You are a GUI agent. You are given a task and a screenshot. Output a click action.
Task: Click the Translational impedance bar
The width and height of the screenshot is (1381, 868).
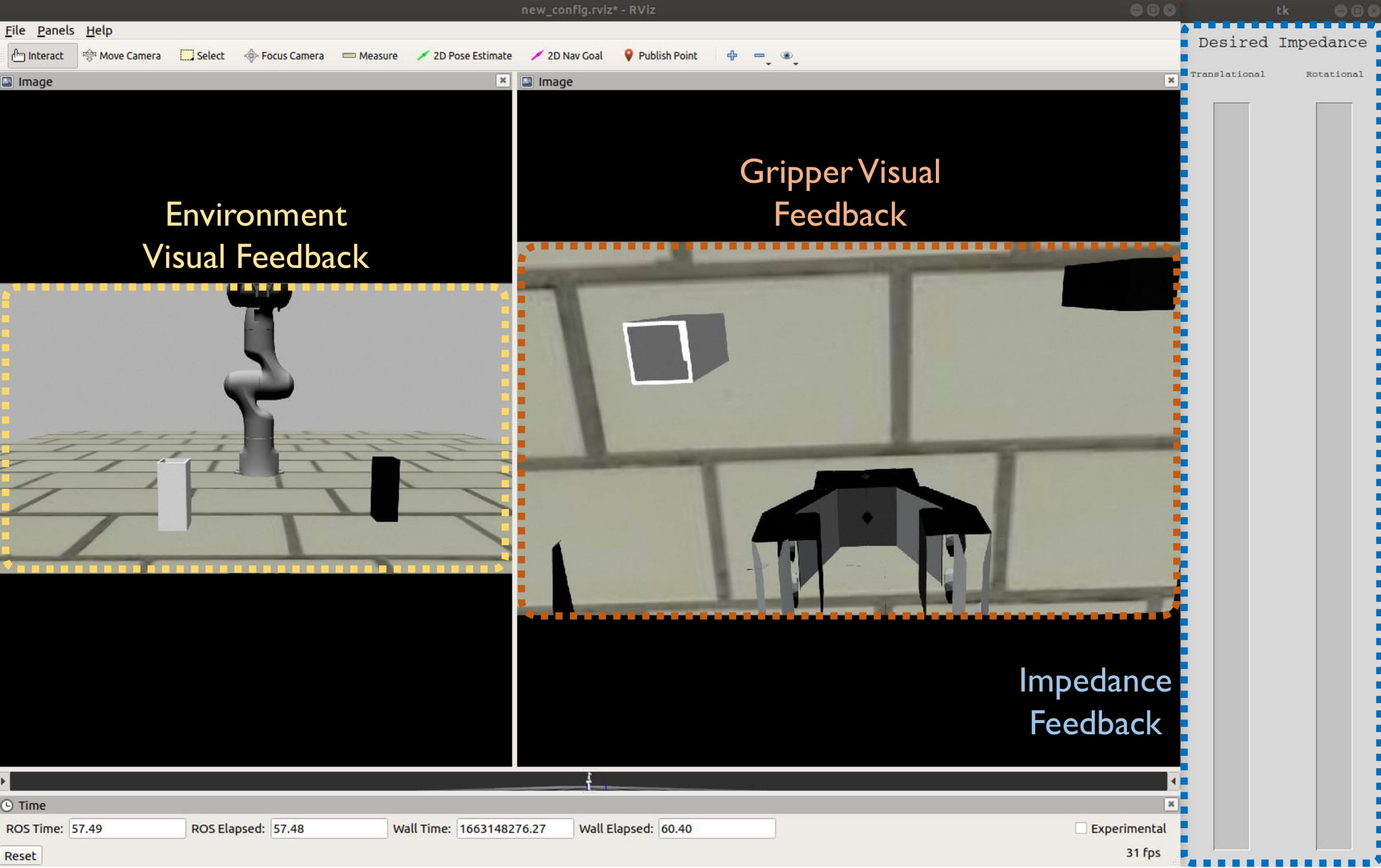(1231, 477)
